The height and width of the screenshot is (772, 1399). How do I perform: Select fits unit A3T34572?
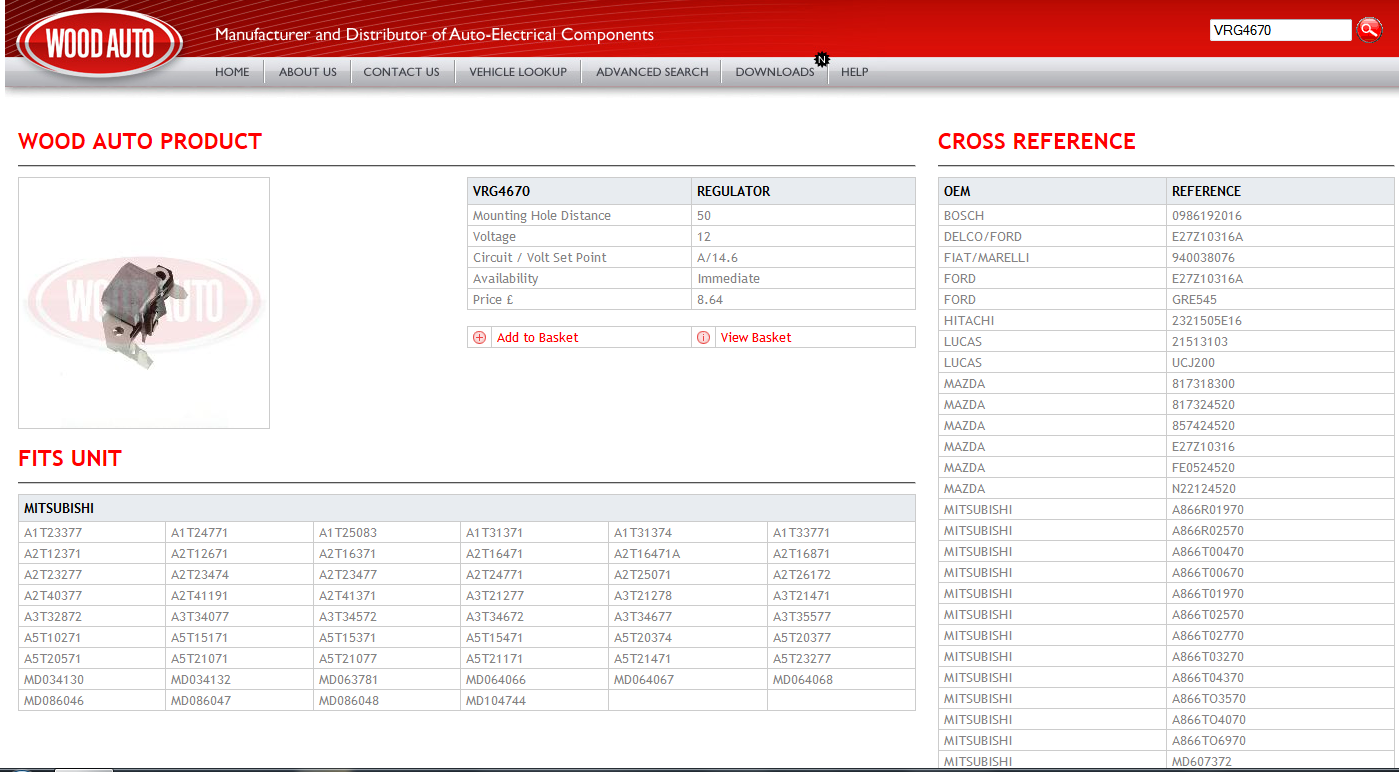coord(348,617)
